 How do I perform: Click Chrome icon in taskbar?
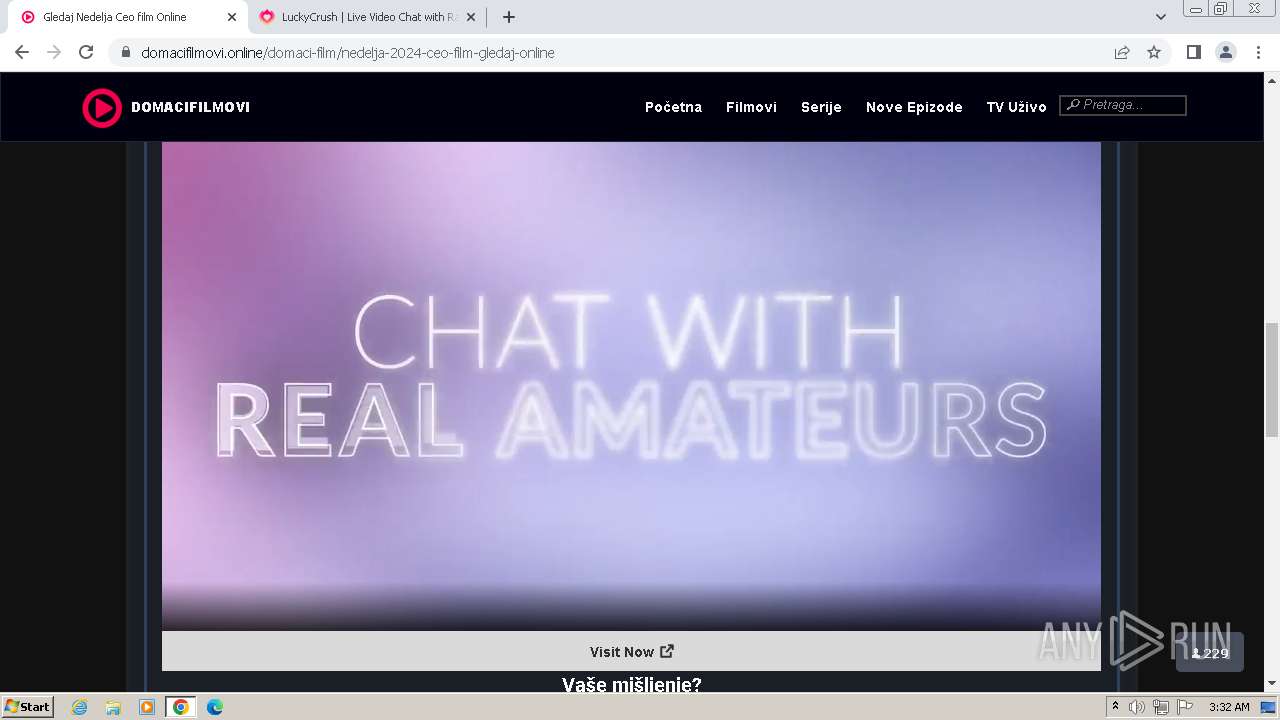click(x=181, y=707)
